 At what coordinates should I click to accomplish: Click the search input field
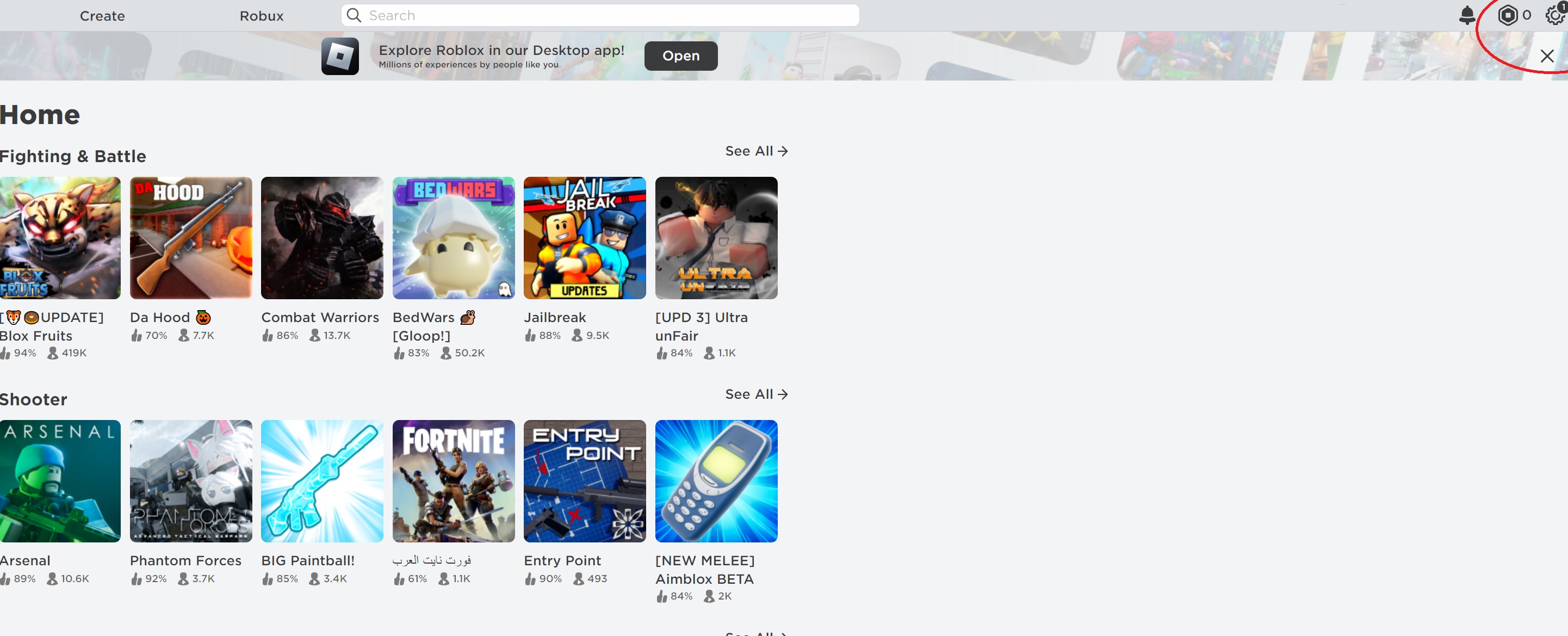coord(599,15)
